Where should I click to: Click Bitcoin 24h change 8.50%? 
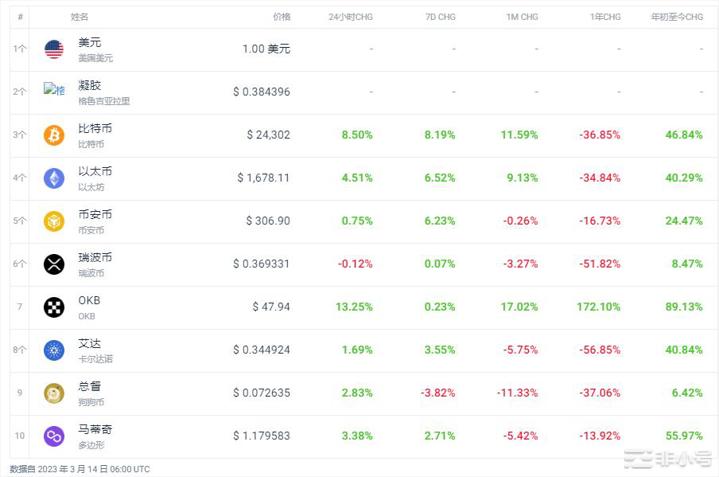pyautogui.click(x=357, y=135)
